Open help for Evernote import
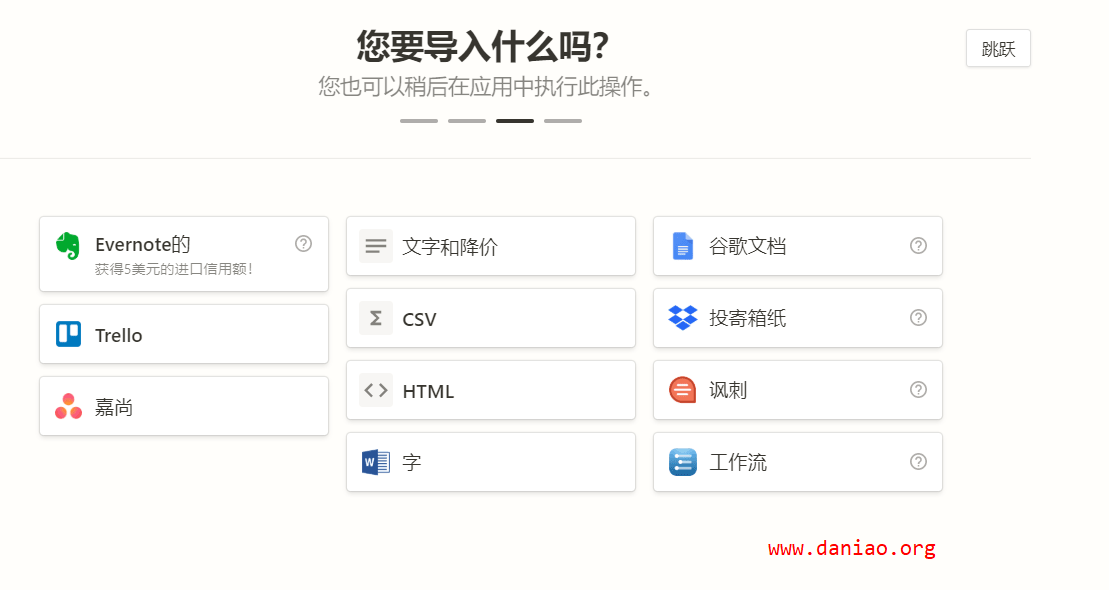 click(303, 244)
